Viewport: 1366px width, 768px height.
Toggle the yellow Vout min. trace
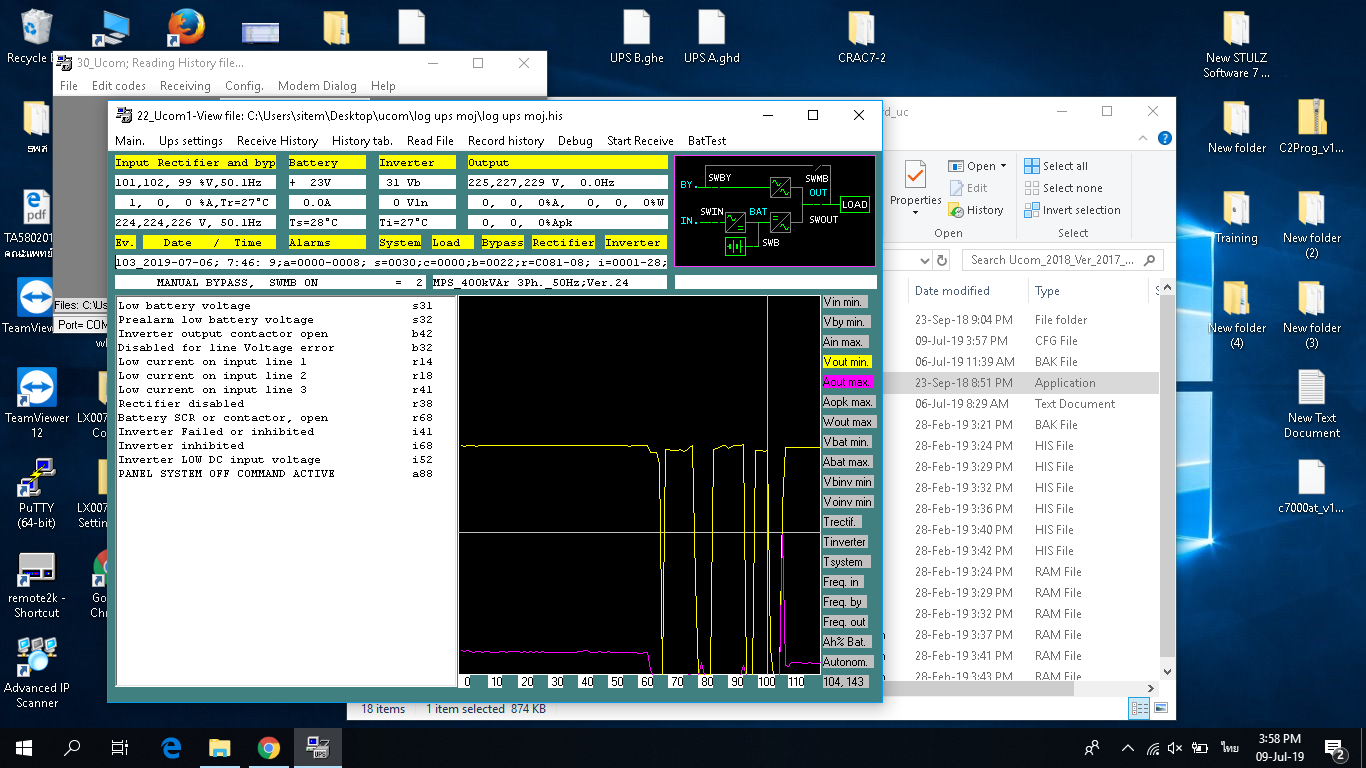[846, 362]
